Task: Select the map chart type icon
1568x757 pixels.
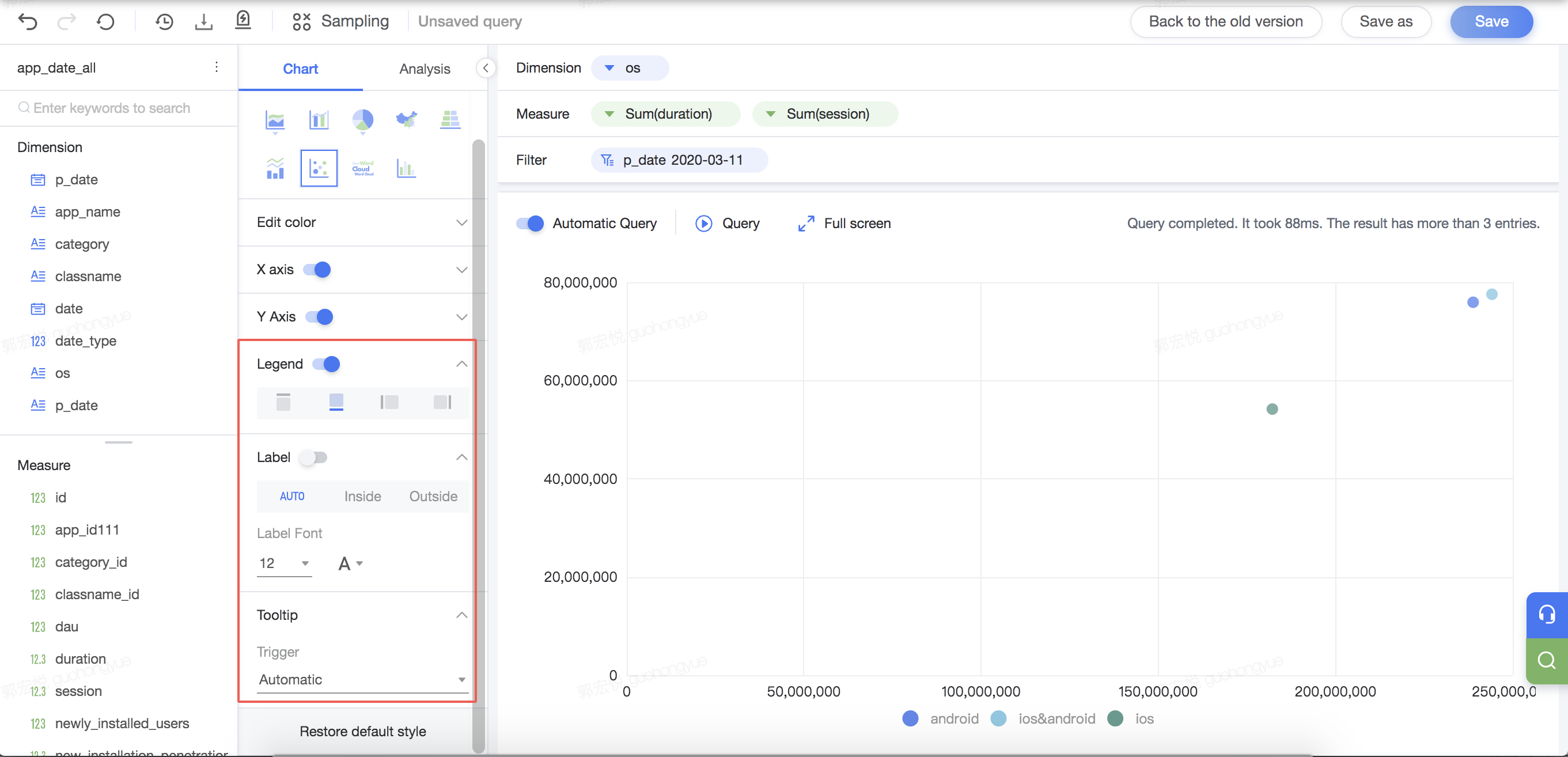Action: pos(407,119)
